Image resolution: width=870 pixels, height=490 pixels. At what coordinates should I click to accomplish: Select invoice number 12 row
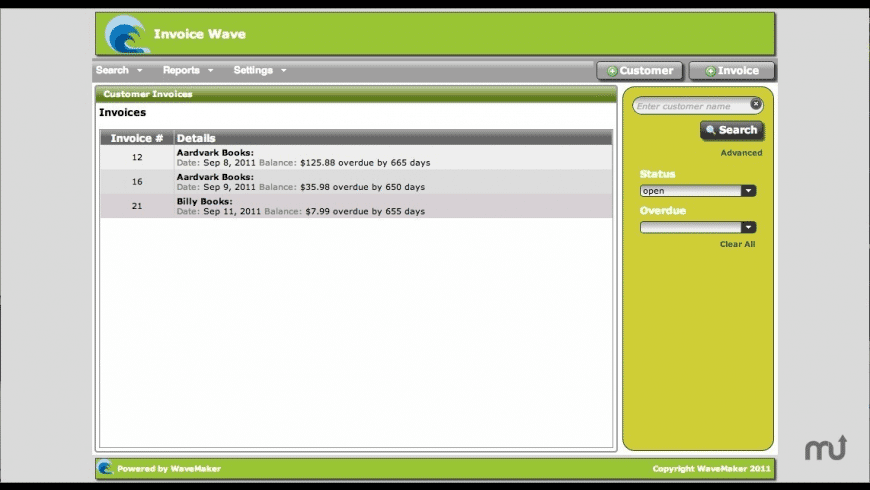(x=356, y=158)
